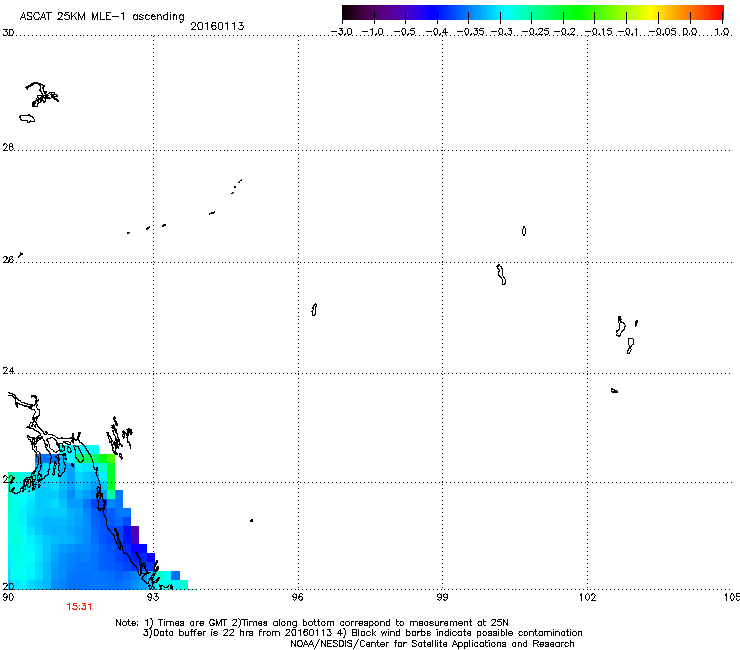This screenshot has width=740, height=650.
Task: Click the longitude label 90
Action: pos(8,597)
